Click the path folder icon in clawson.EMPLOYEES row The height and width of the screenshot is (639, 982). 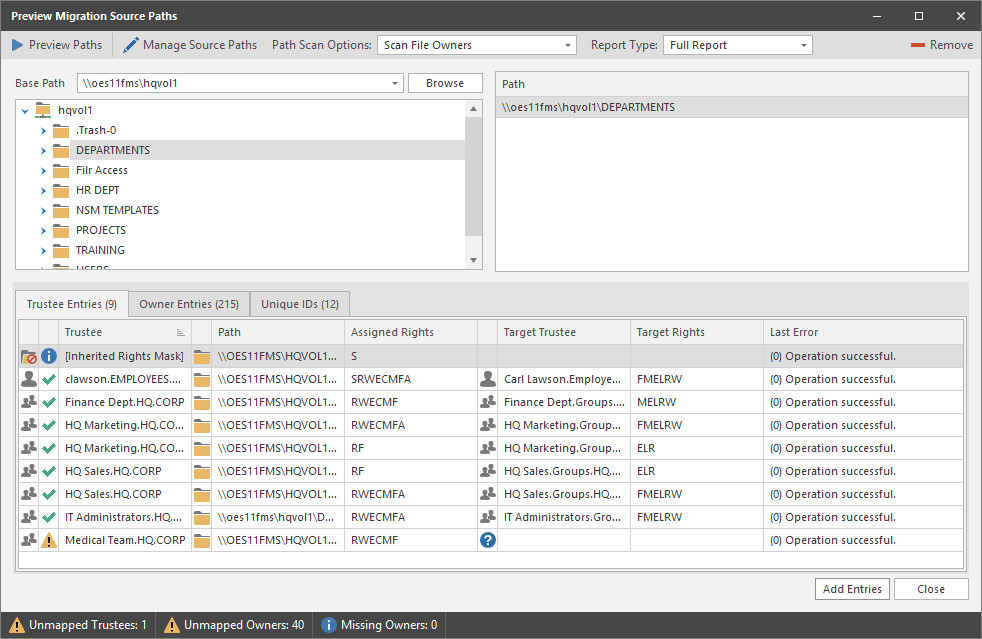(202, 379)
